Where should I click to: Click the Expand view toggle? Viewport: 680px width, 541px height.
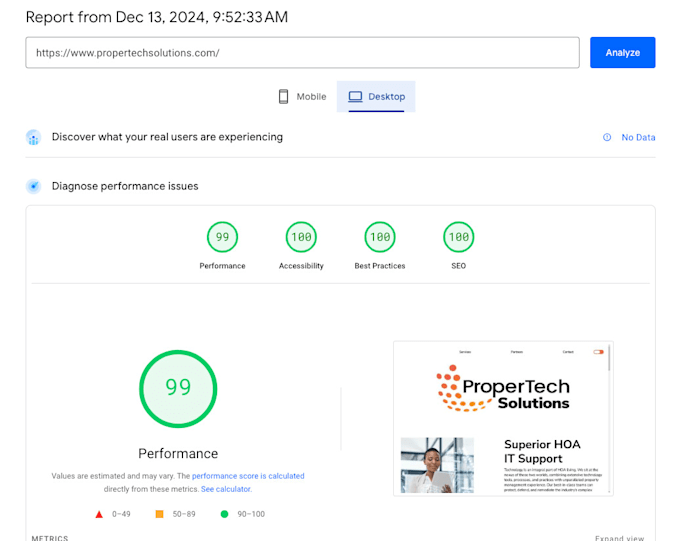pos(619,538)
